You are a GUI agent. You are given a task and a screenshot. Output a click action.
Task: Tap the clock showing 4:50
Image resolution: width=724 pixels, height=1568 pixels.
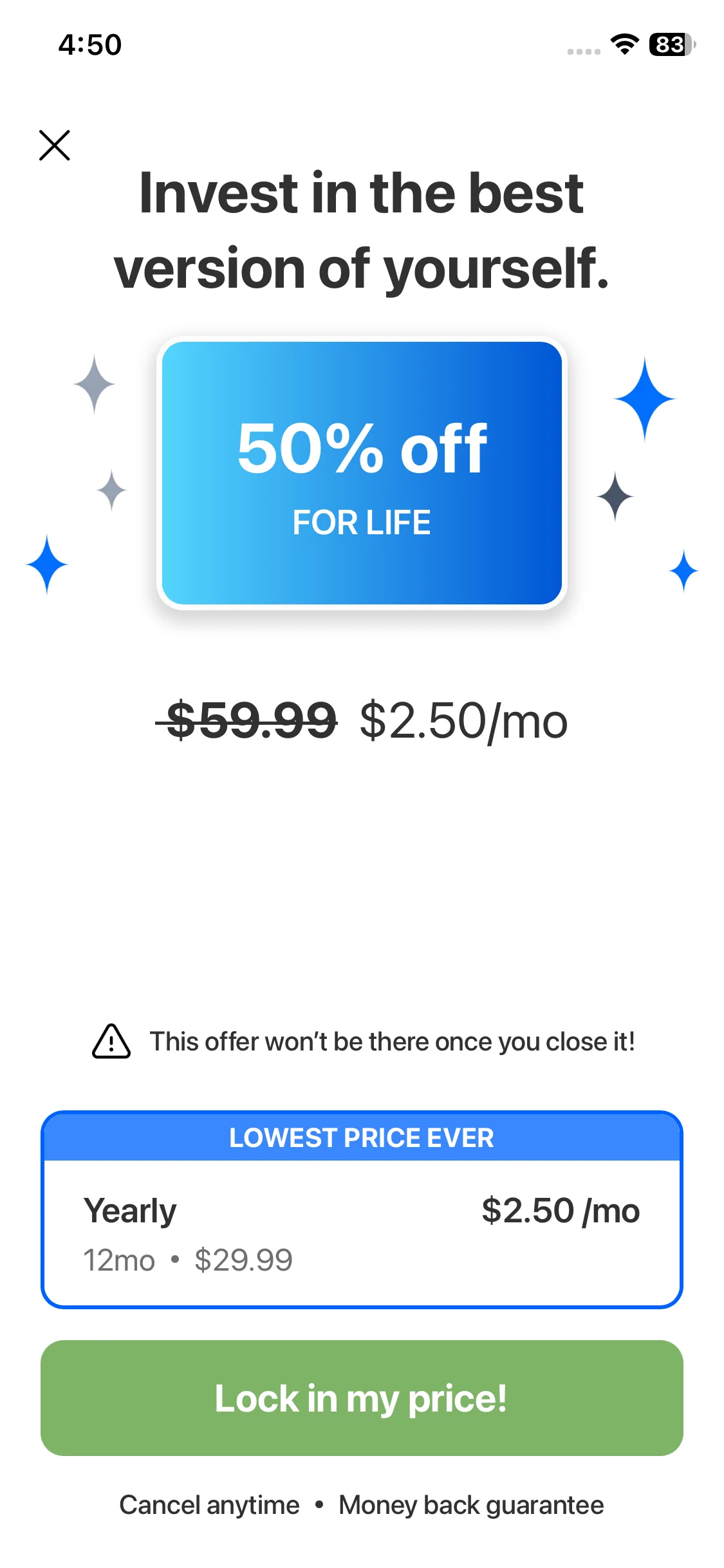coord(90,44)
